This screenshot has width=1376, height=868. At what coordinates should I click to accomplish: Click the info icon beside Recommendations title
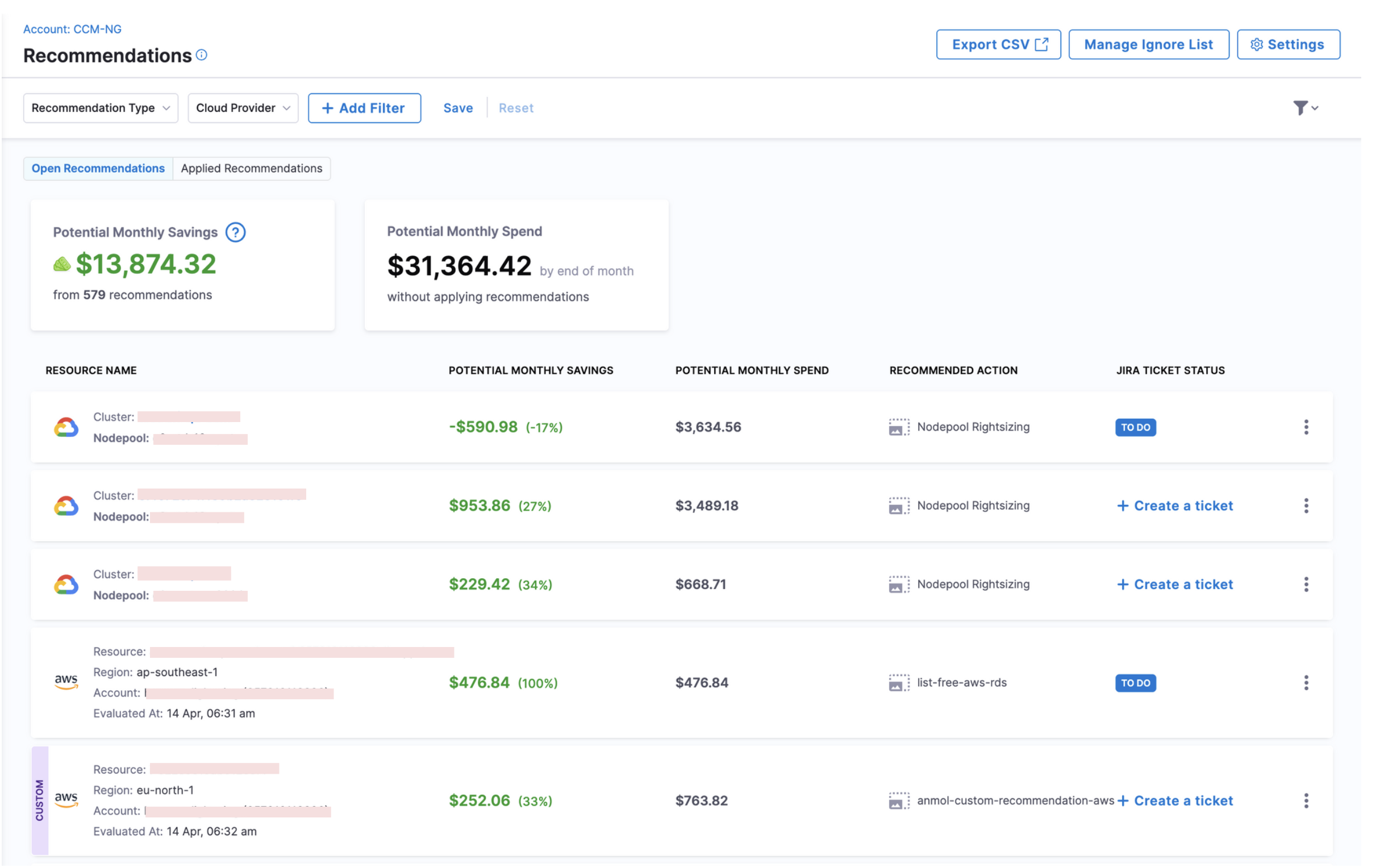(x=202, y=56)
